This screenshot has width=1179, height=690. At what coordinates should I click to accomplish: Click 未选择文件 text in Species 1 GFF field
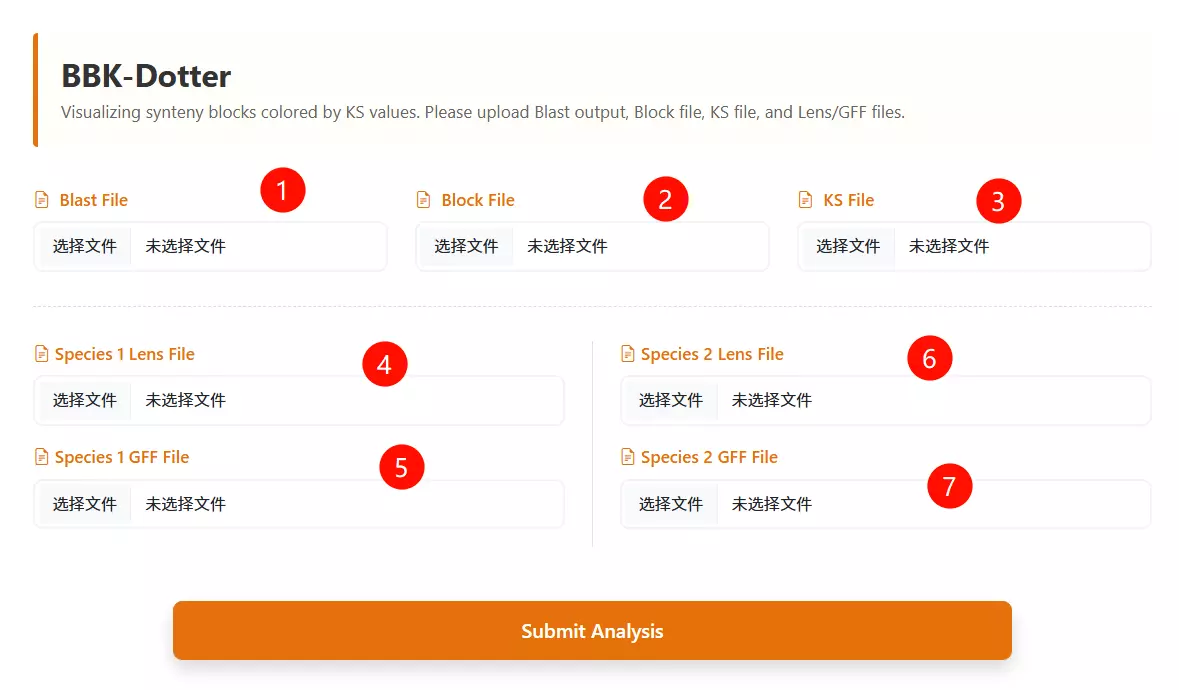pyautogui.click(x=185, y=504)
